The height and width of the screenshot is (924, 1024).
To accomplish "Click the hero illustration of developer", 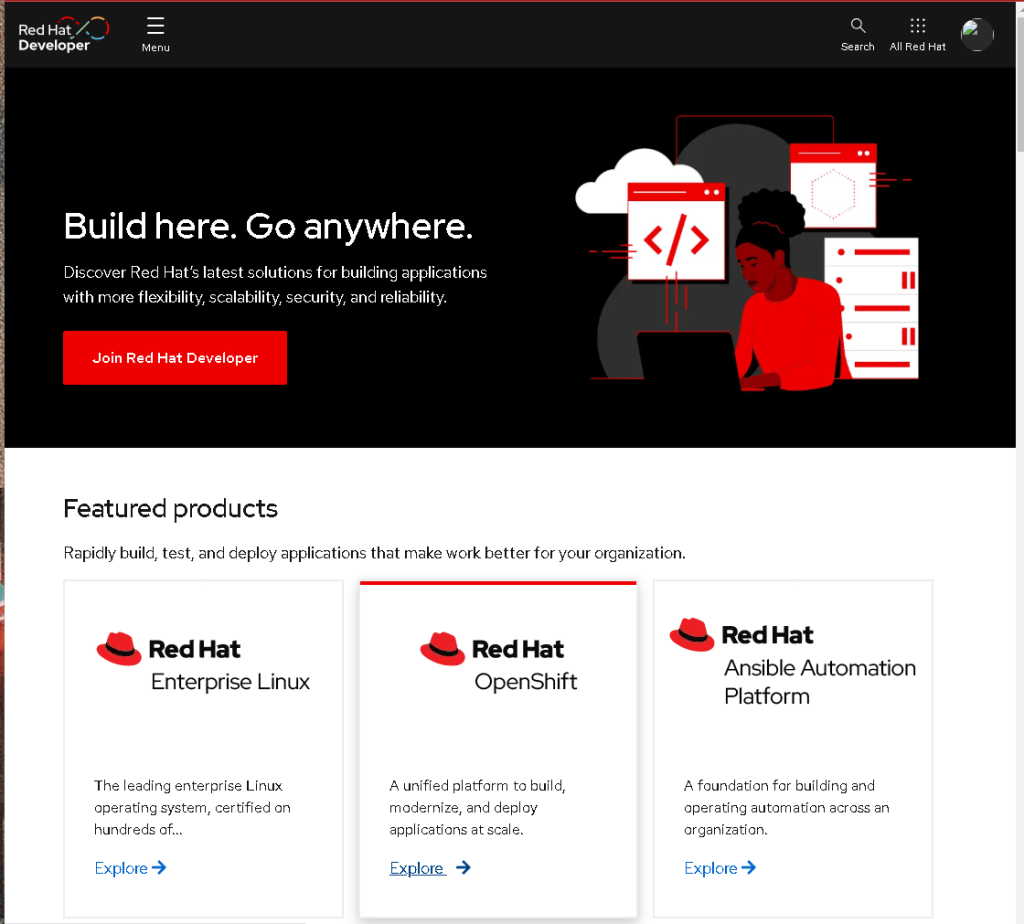I will [747, 255].
